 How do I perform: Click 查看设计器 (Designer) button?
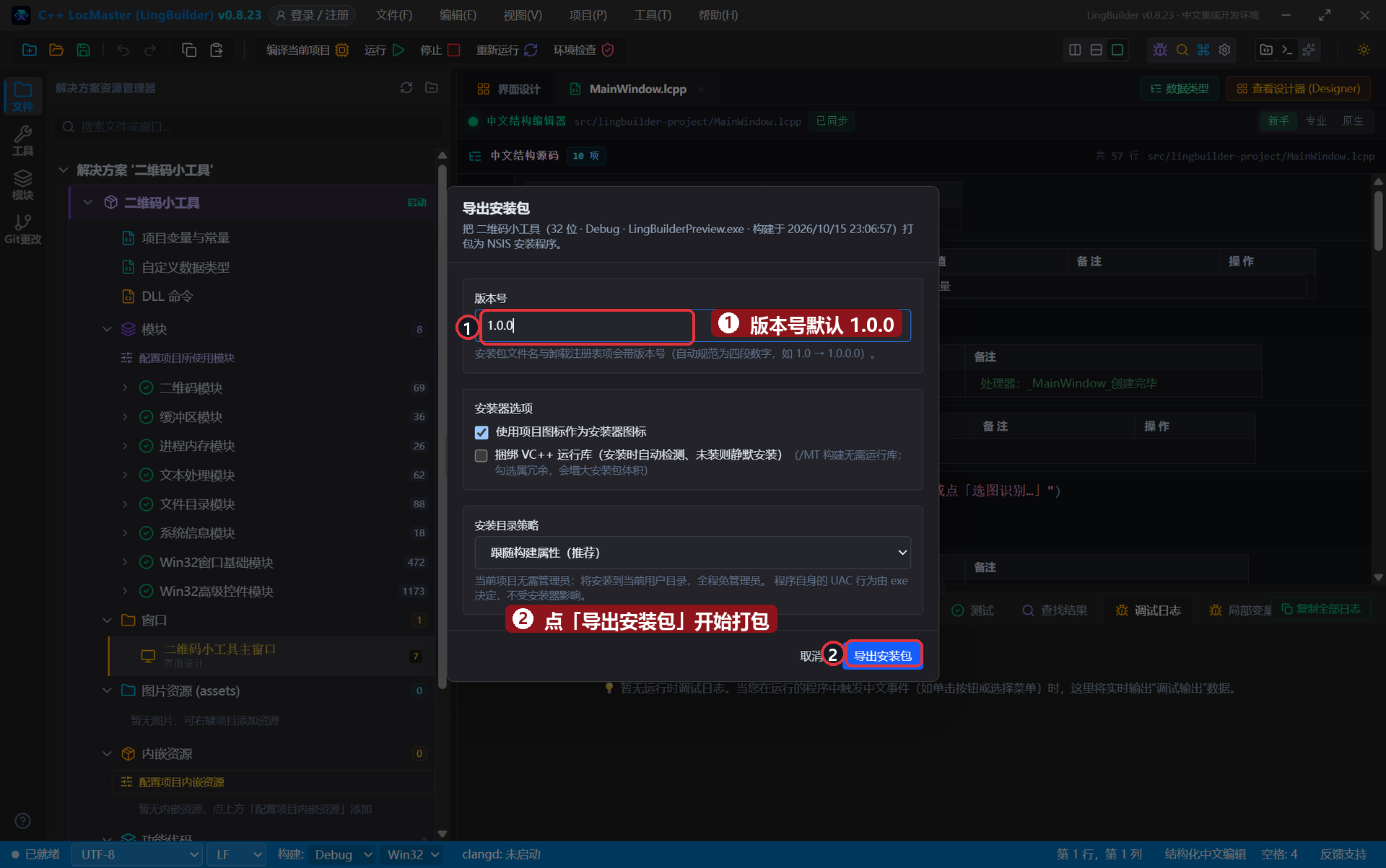pyautogui.click(x=1298, y=88)
